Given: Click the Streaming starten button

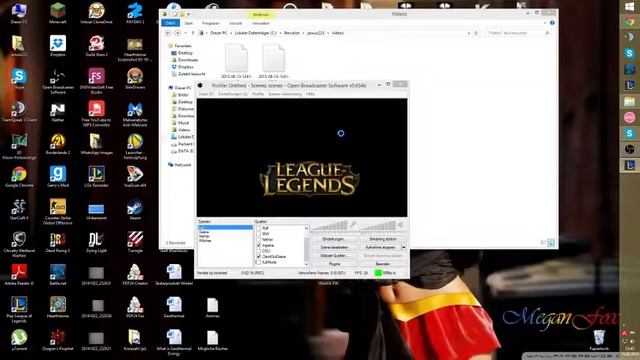Looking at the screenshot, I should 382,239.
